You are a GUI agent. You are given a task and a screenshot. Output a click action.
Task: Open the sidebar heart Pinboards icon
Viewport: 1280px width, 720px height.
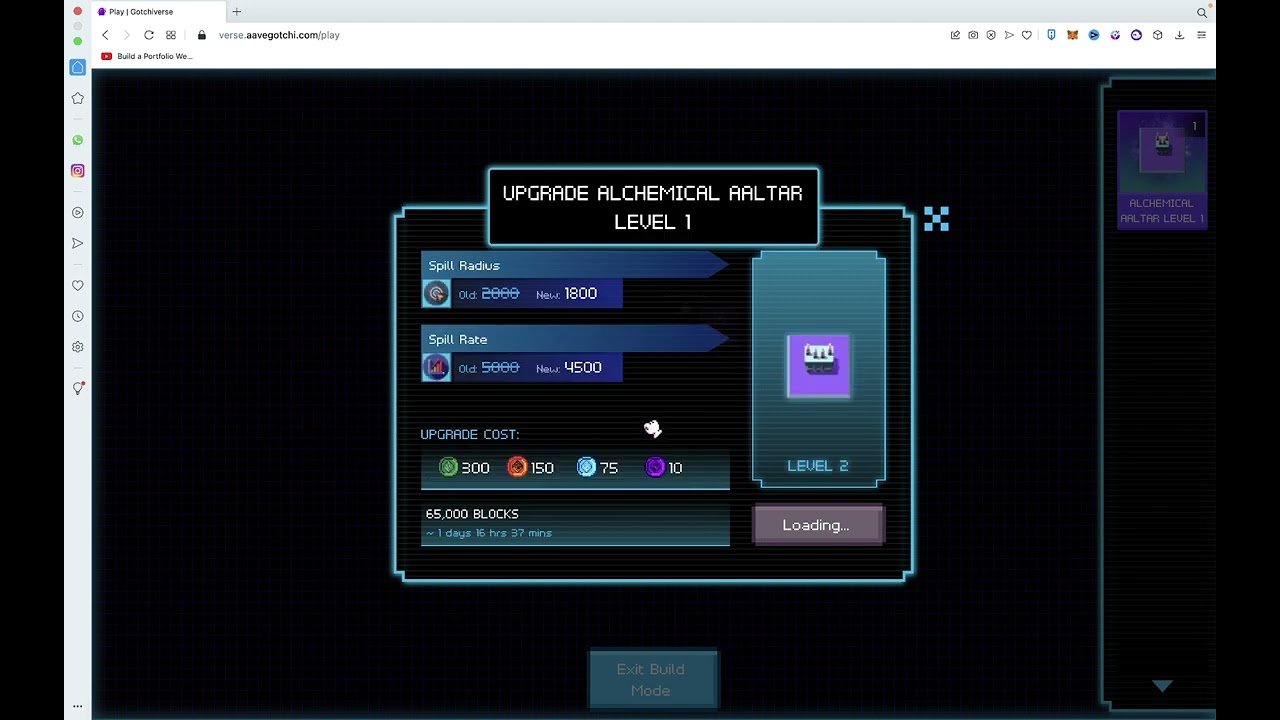coord(78,285)
